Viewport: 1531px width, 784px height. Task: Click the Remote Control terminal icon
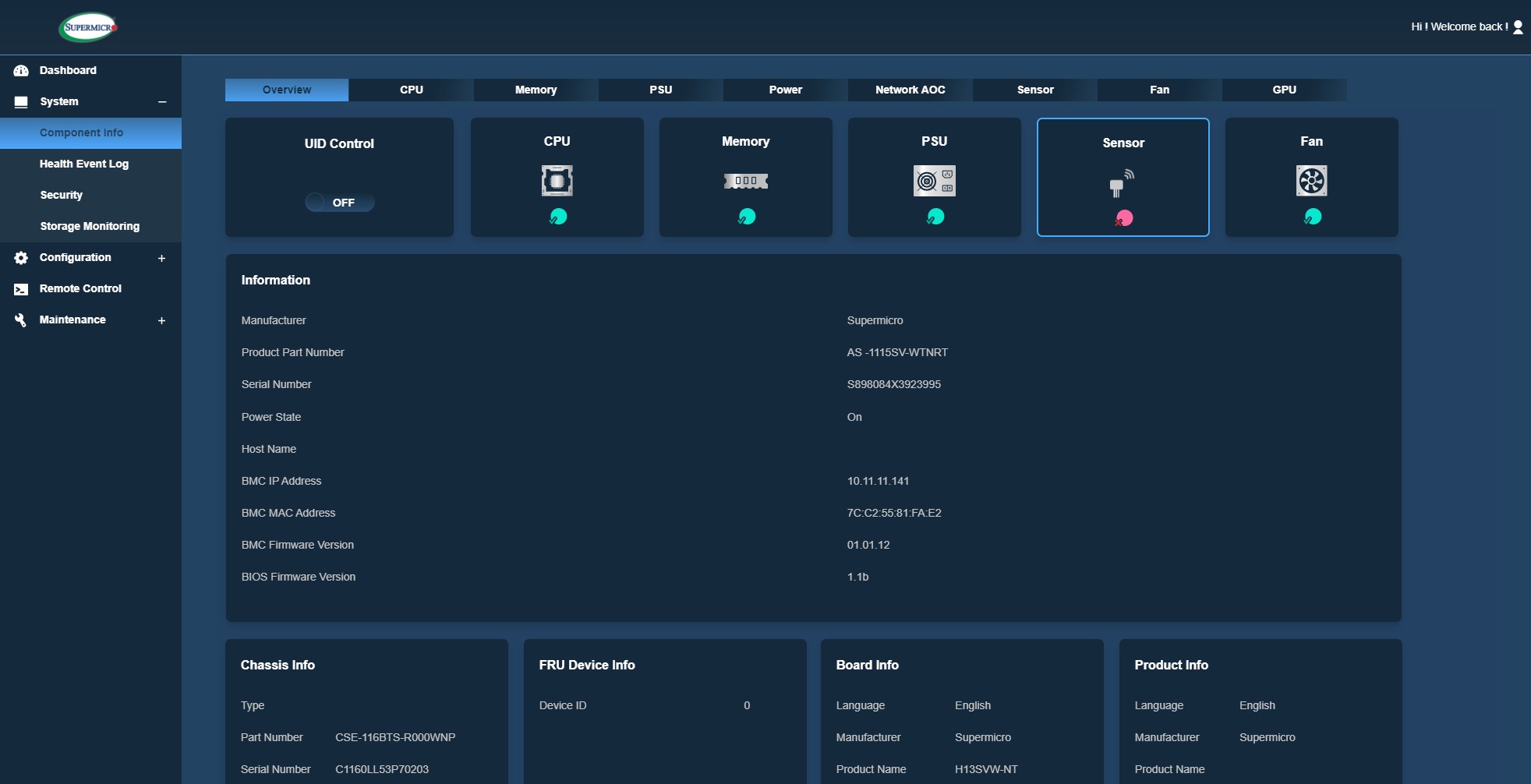[21, 288]
